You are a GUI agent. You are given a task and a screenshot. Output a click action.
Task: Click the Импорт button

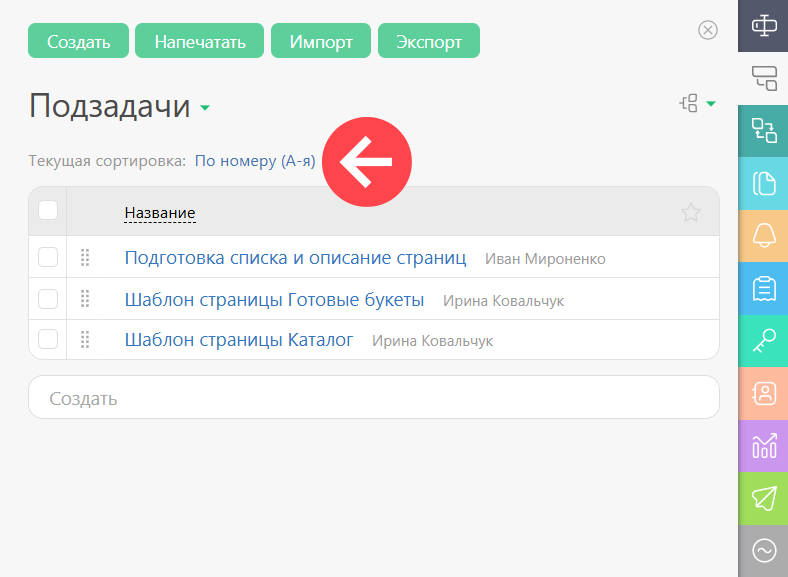pyautogui.click(x=321, y=41)
